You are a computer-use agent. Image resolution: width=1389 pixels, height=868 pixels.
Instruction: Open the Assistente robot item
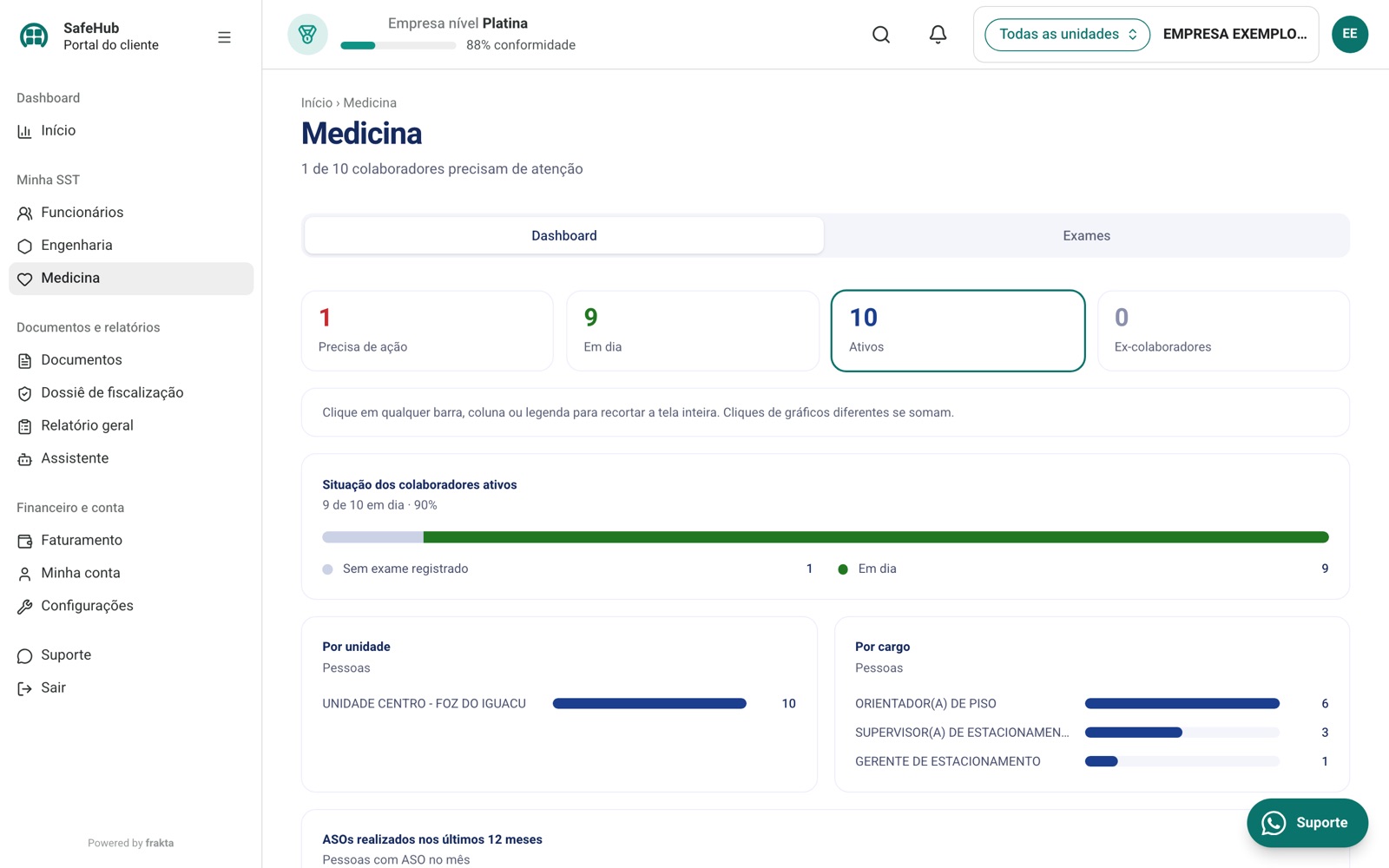pos(131,458)
